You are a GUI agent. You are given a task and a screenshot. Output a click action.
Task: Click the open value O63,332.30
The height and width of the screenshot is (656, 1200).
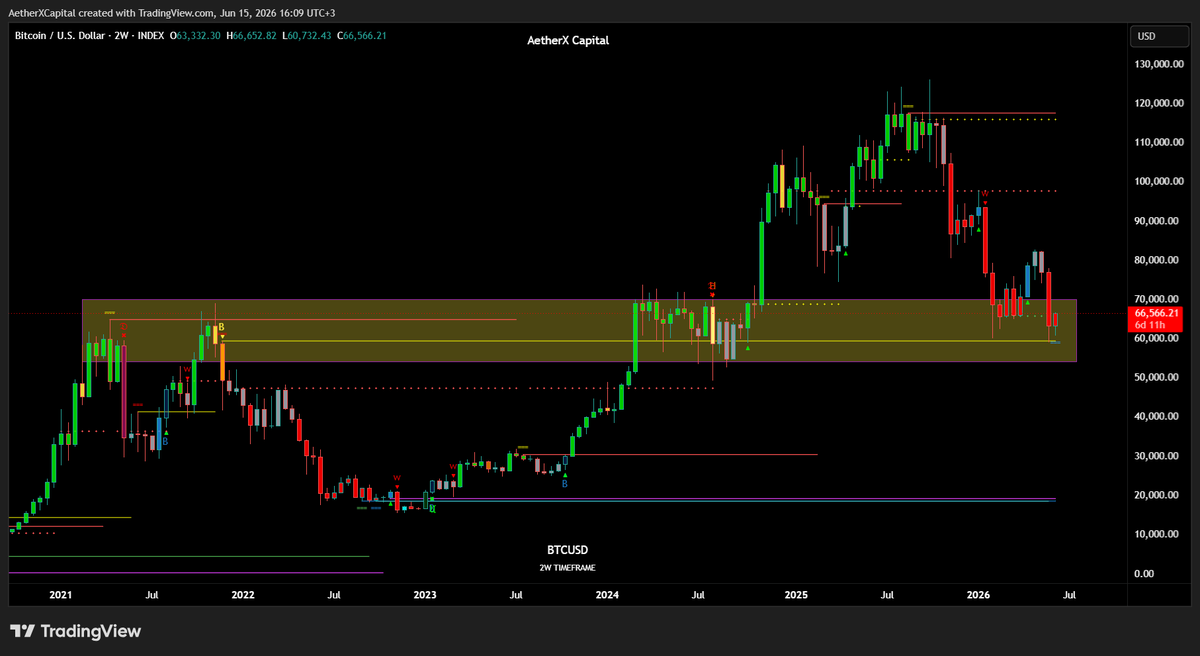click(x=196, y=36)
